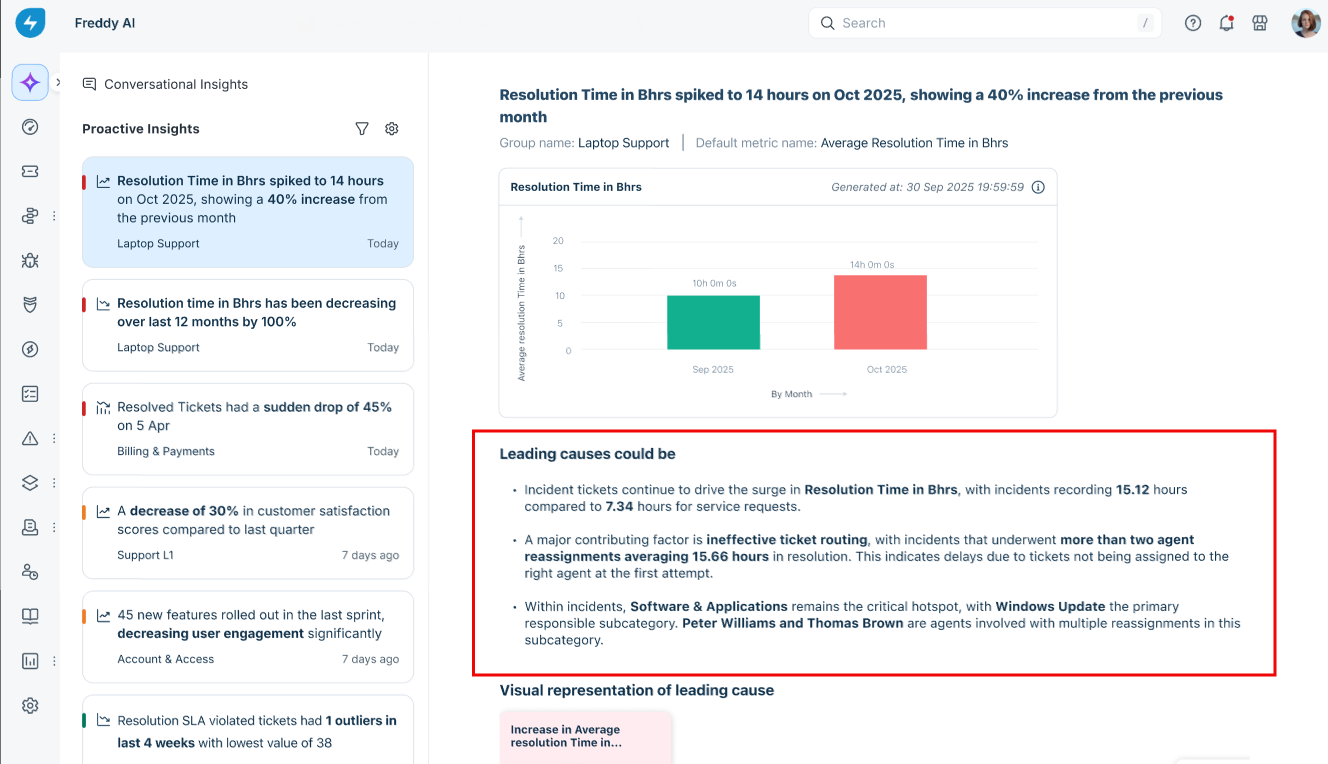
Task: Click the 'By Month' axis label
Action: point(791,394)
